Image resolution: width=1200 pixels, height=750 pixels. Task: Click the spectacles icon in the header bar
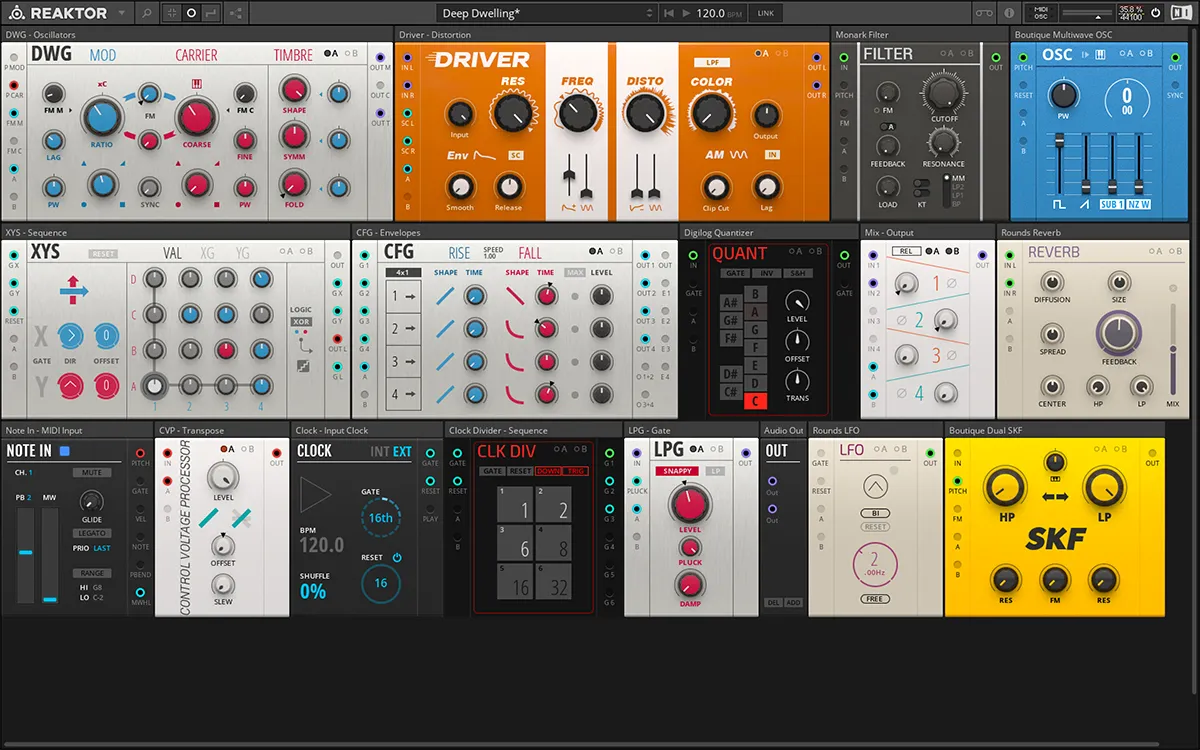984,12
